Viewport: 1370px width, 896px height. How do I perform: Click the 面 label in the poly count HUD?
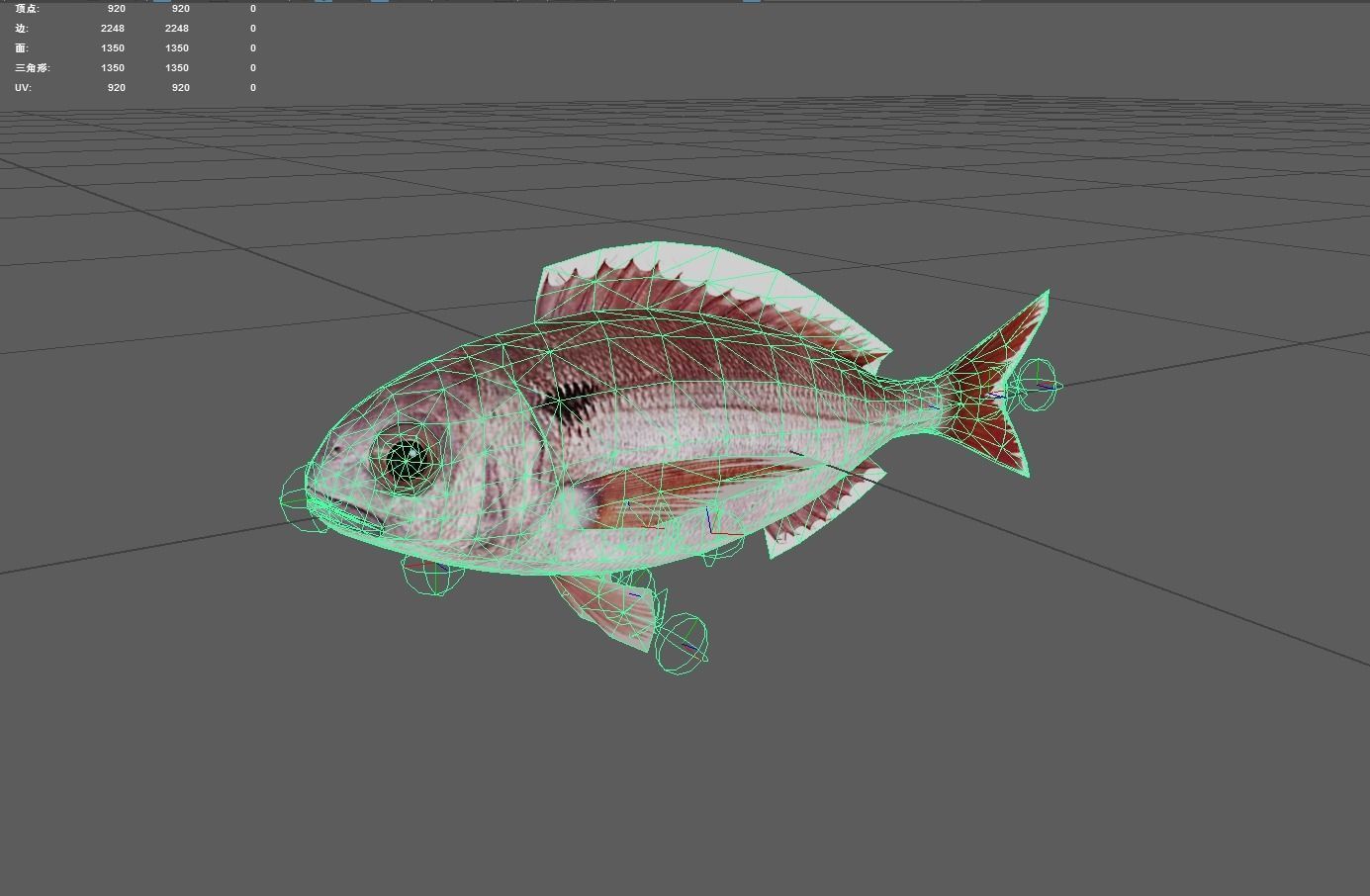pyautogui.click(x=22, y=48)
